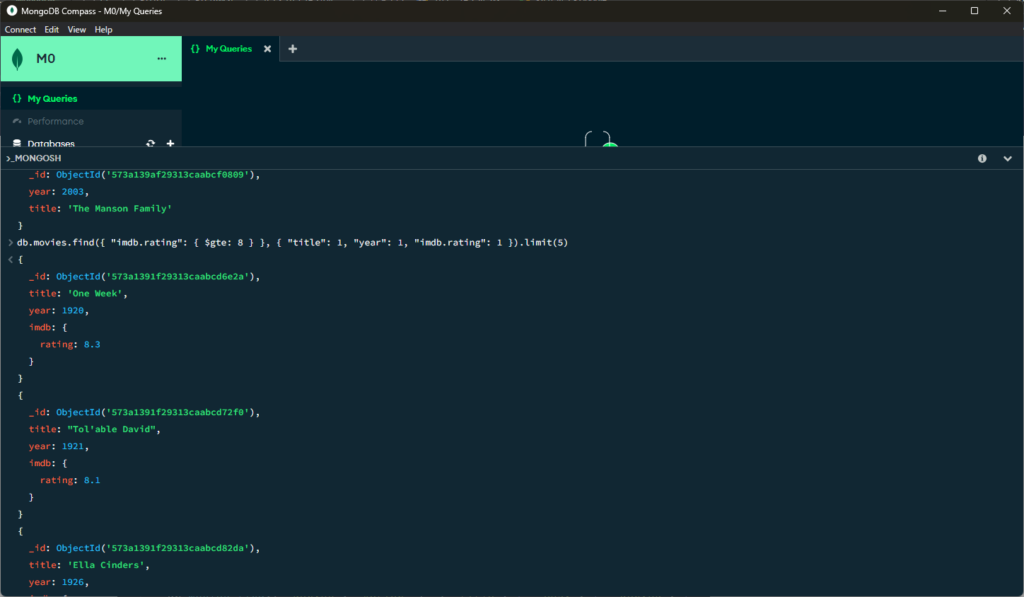The height and width of the screenshot is (597, 1024).
Task: Click ObjectId ending caabcd72f0
Action: coord(157,413)
